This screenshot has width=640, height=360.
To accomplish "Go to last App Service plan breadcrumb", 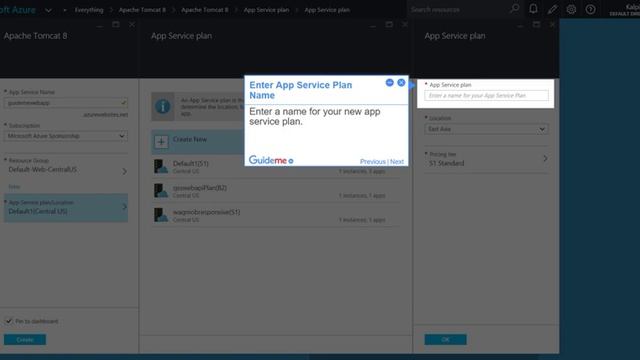I will point(327,10).
